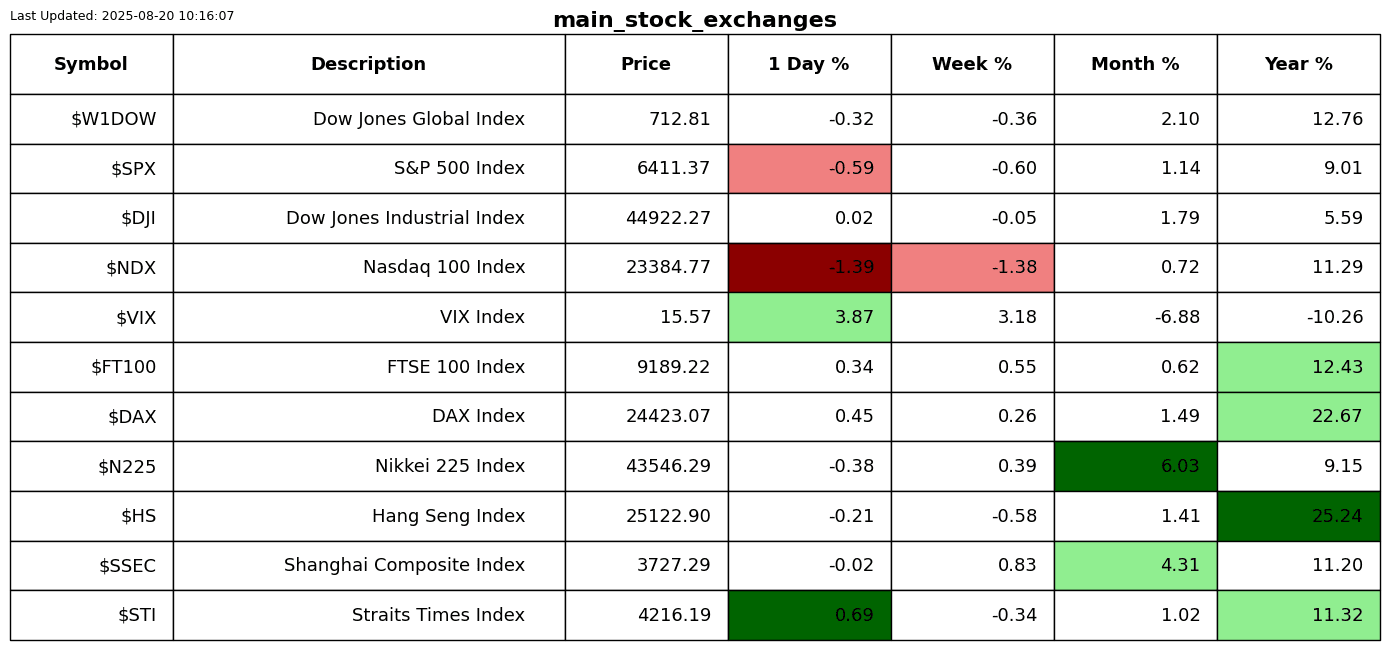Select the pink S&P 500 1 Day cell
1390x650 pixels.
click(809, 169)
